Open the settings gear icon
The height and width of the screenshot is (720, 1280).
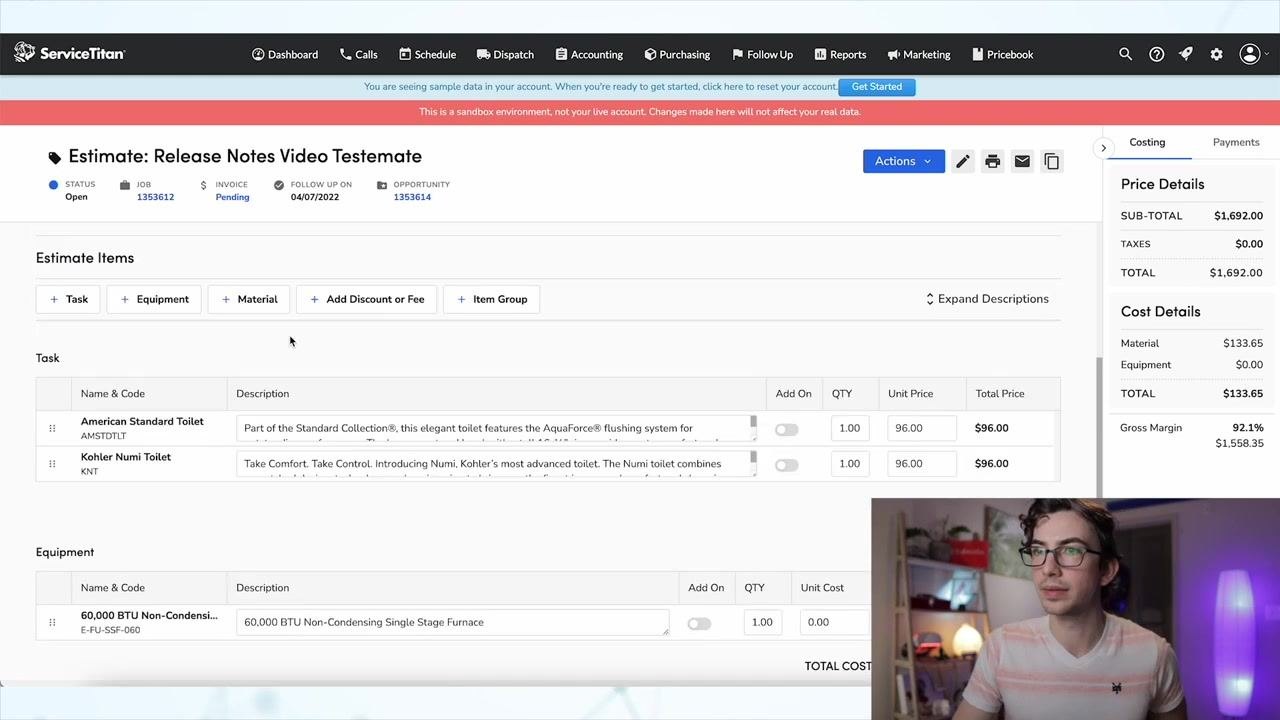pyautogui.click(x=1216, y=54)
